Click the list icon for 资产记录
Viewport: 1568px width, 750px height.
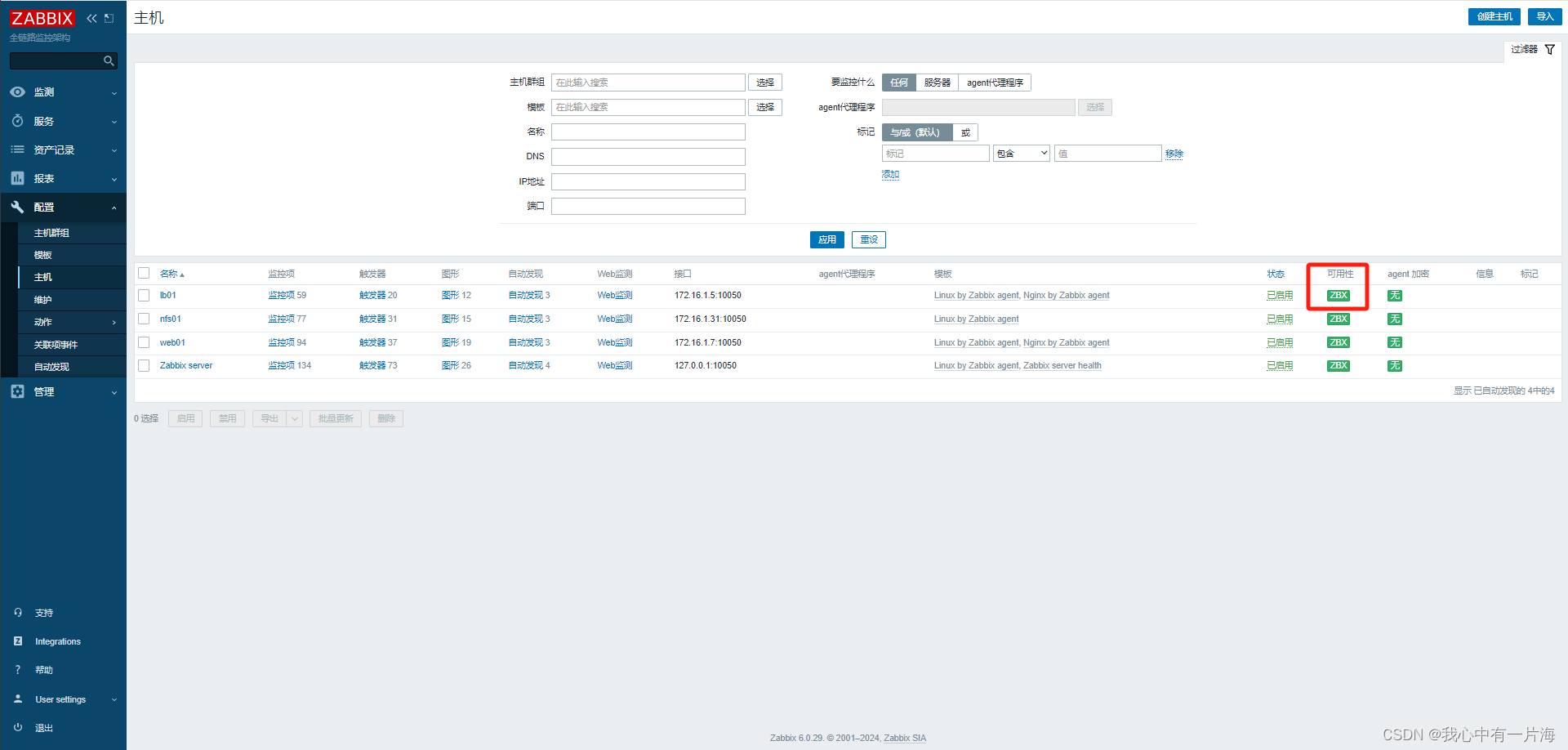17,150
